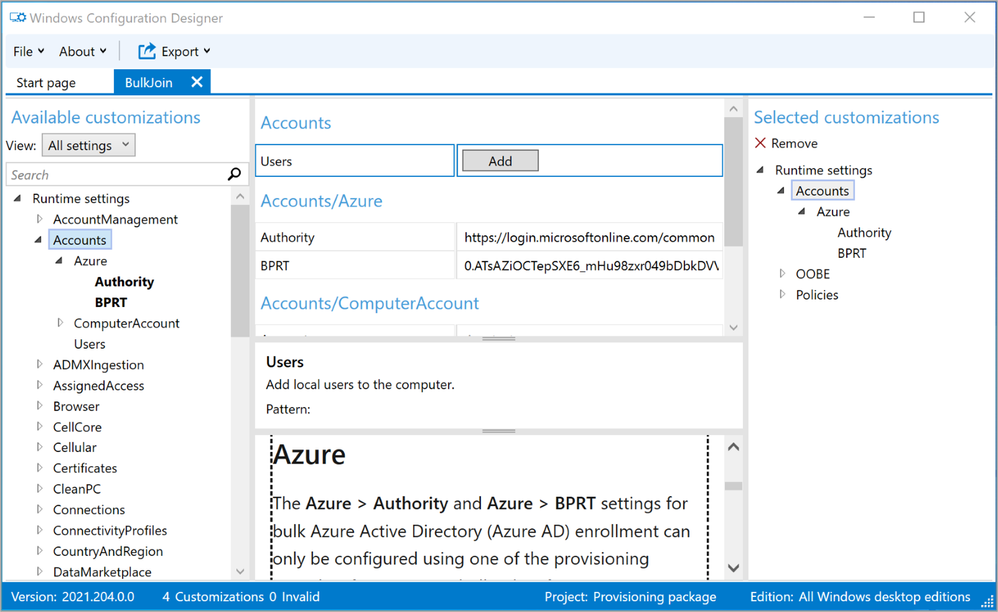The width and height of the screenshot is (998, 612).
Task: Click the Add button for Users
Action: [x=500, y=161]
